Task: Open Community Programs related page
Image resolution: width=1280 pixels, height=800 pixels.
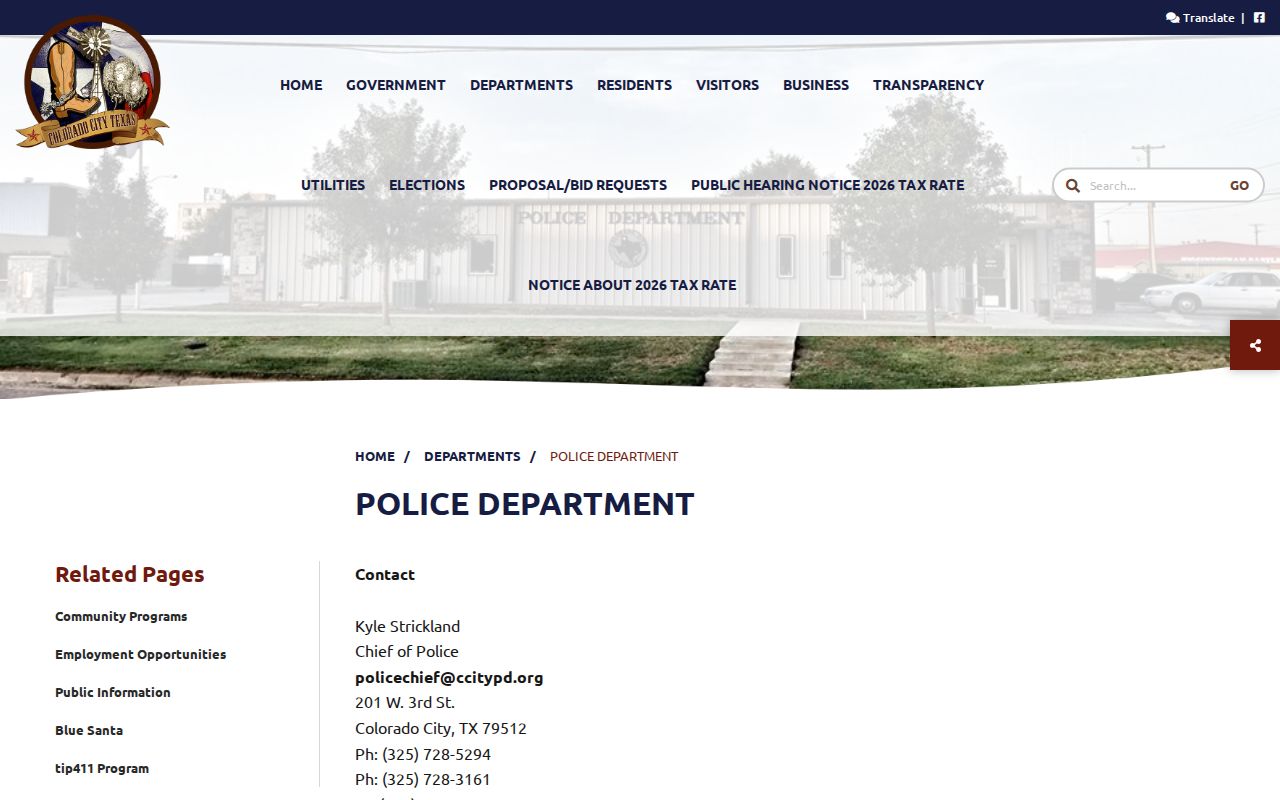Action: coord(121,616)
